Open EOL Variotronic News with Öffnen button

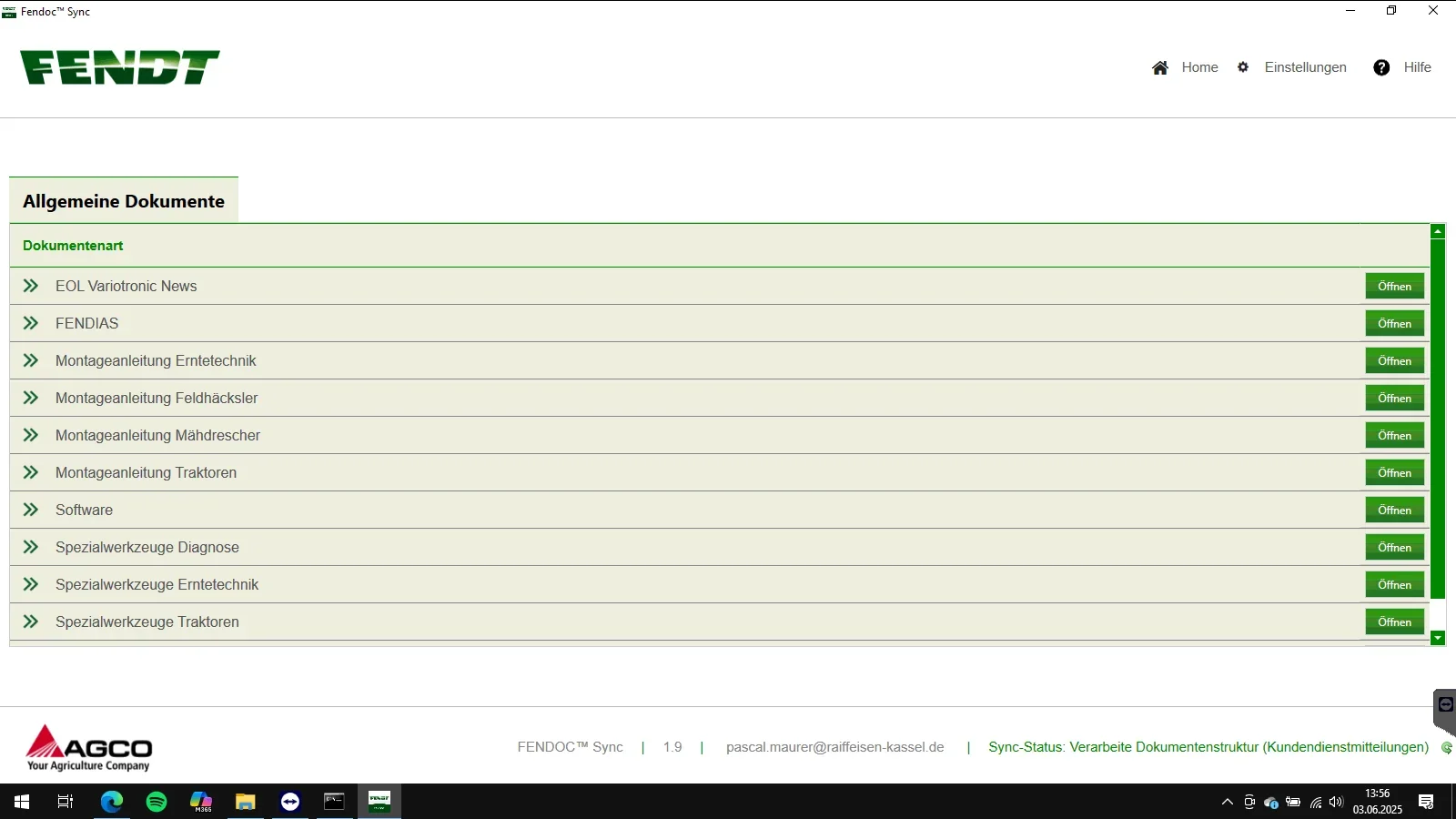click(1394, 286)
